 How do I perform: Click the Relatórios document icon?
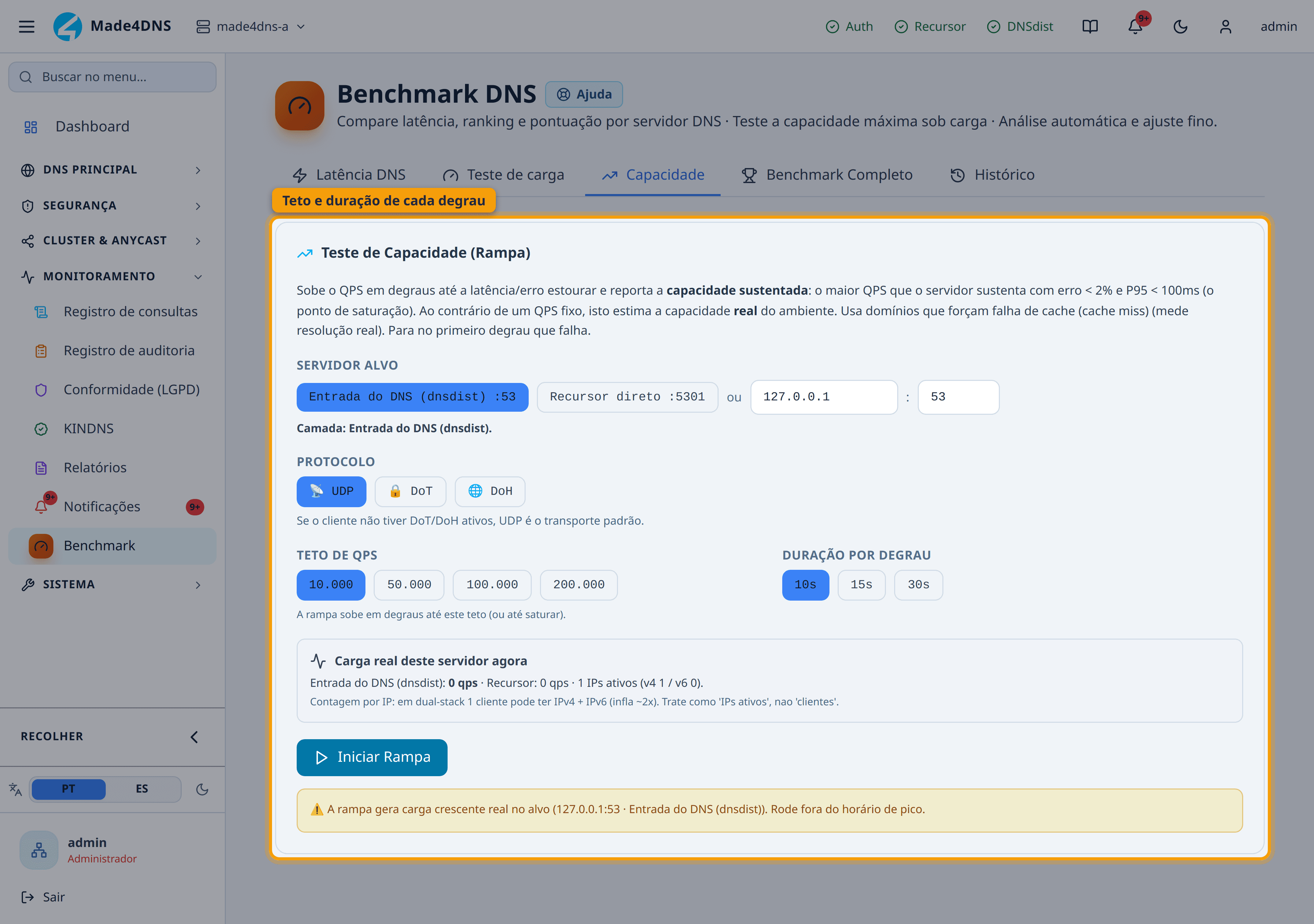pos(41,468)
